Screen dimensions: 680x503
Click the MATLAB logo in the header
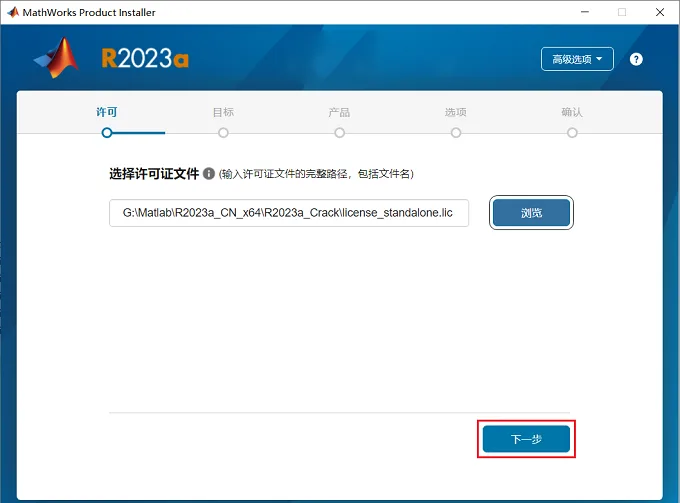click(57, 58)
